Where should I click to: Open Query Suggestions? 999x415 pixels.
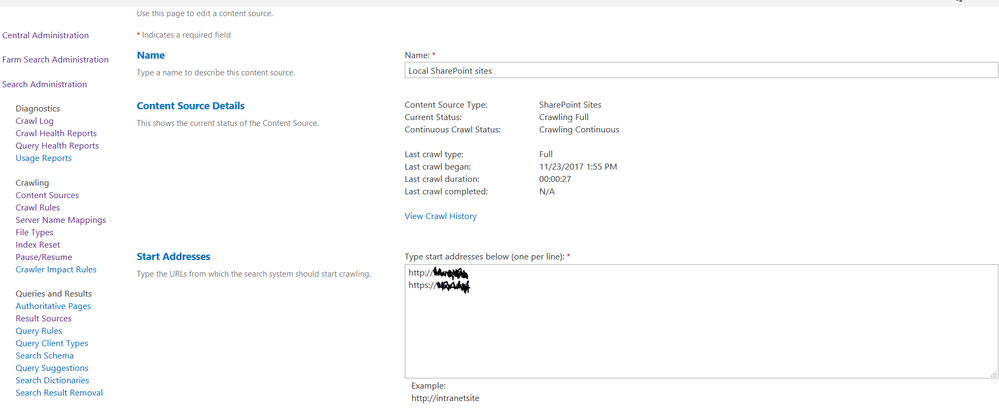52,368
